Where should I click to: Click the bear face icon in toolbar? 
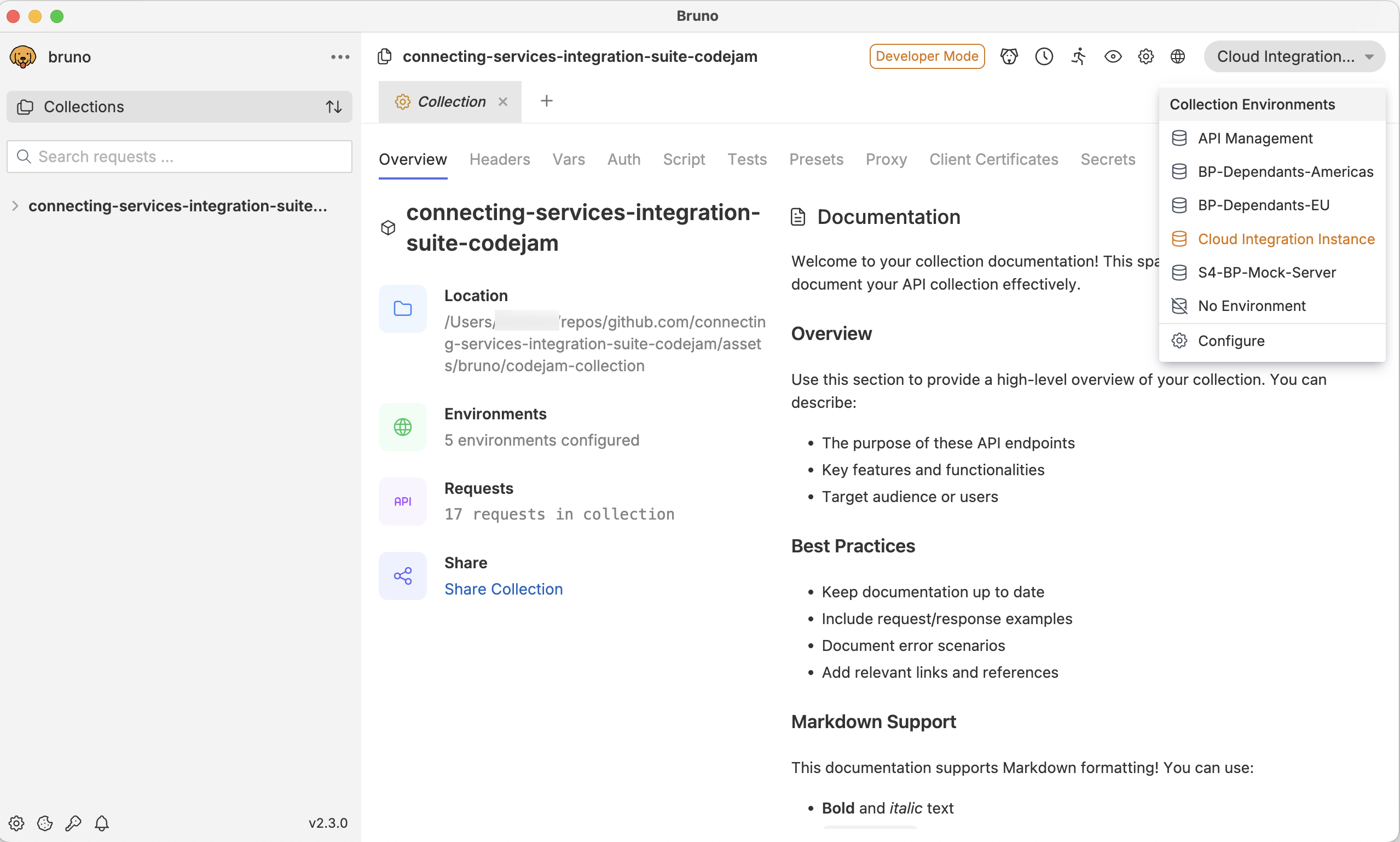(x=1009, y=56)
